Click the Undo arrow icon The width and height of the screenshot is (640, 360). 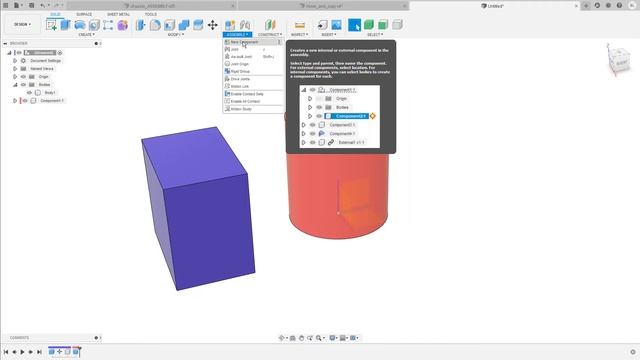43,5
